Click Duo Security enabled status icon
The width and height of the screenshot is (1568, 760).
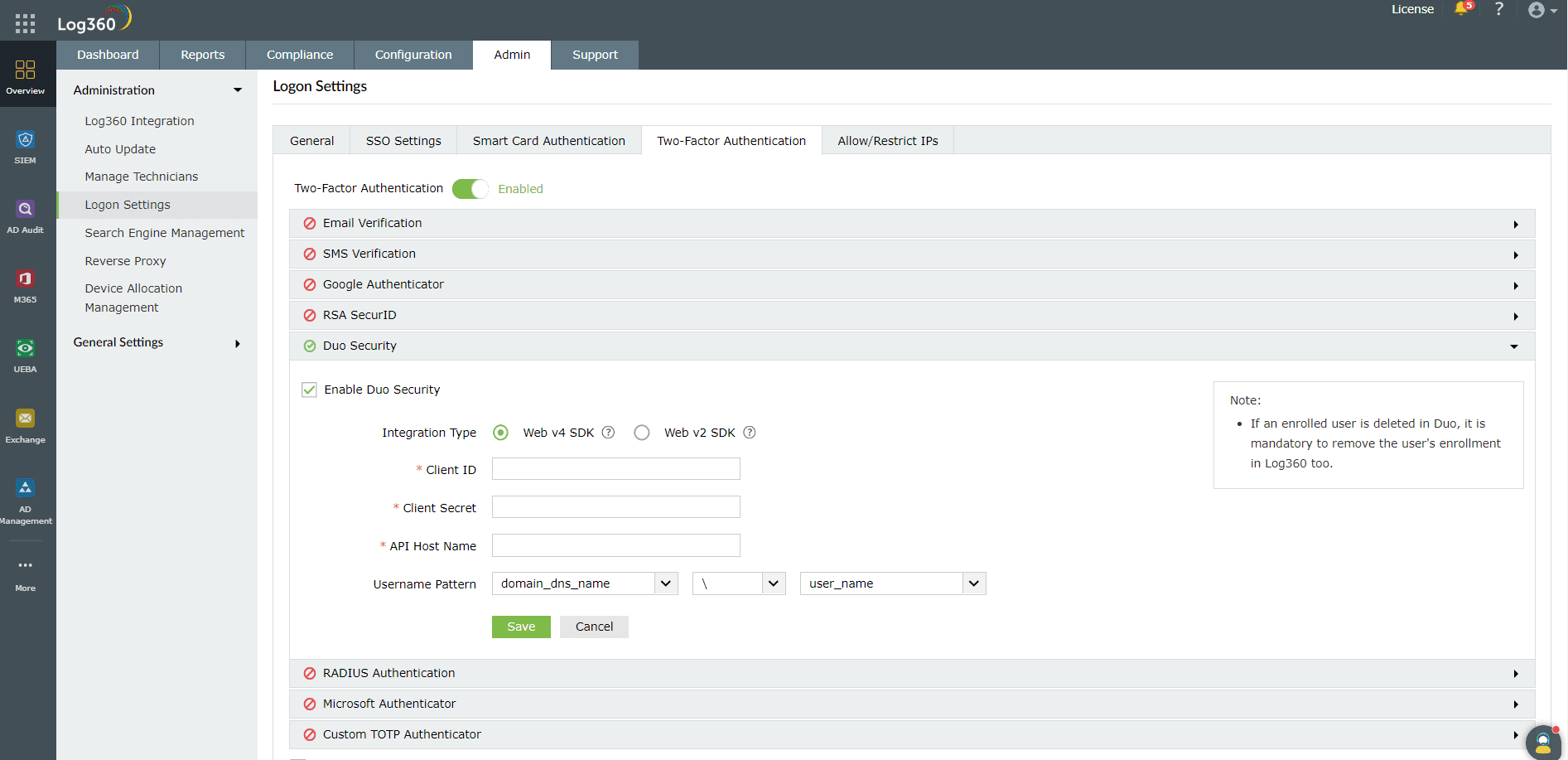point(310,346)
